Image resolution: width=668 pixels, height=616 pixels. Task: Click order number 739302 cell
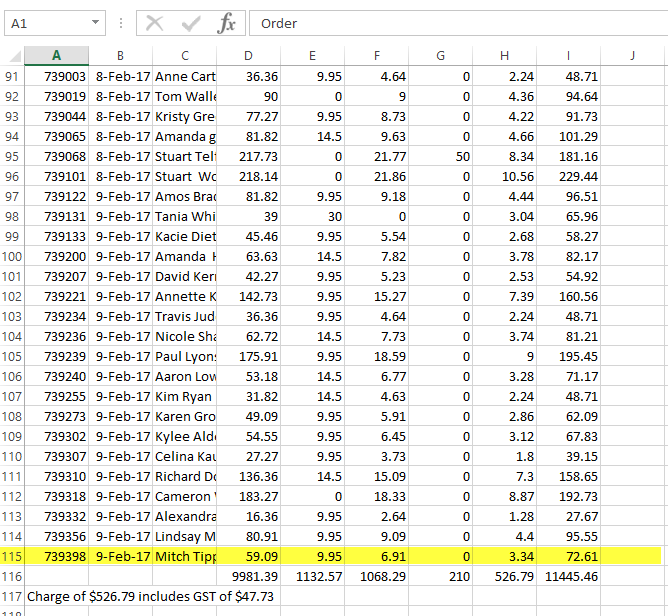(x=57, y=437)
